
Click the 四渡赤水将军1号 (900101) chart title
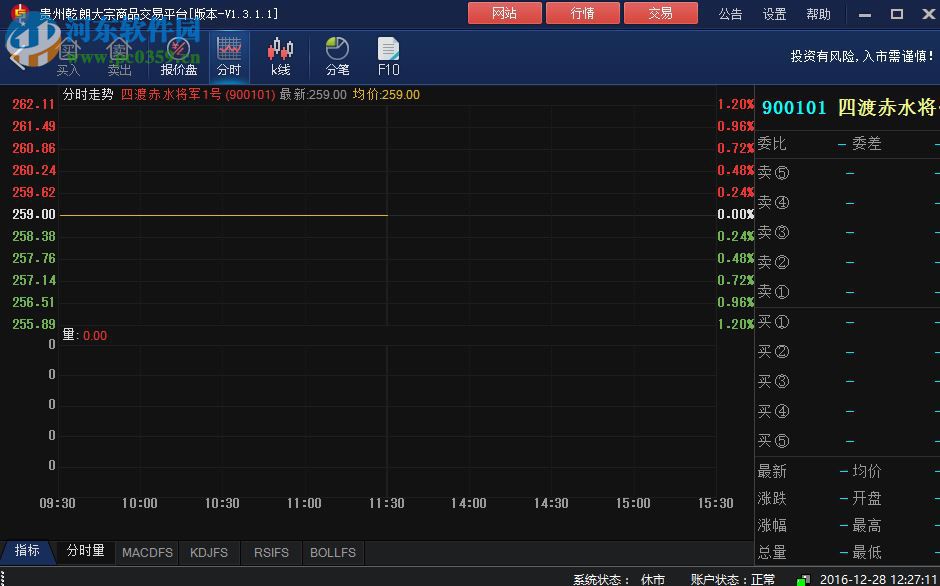pyautogui.click(x=198, y=95)
